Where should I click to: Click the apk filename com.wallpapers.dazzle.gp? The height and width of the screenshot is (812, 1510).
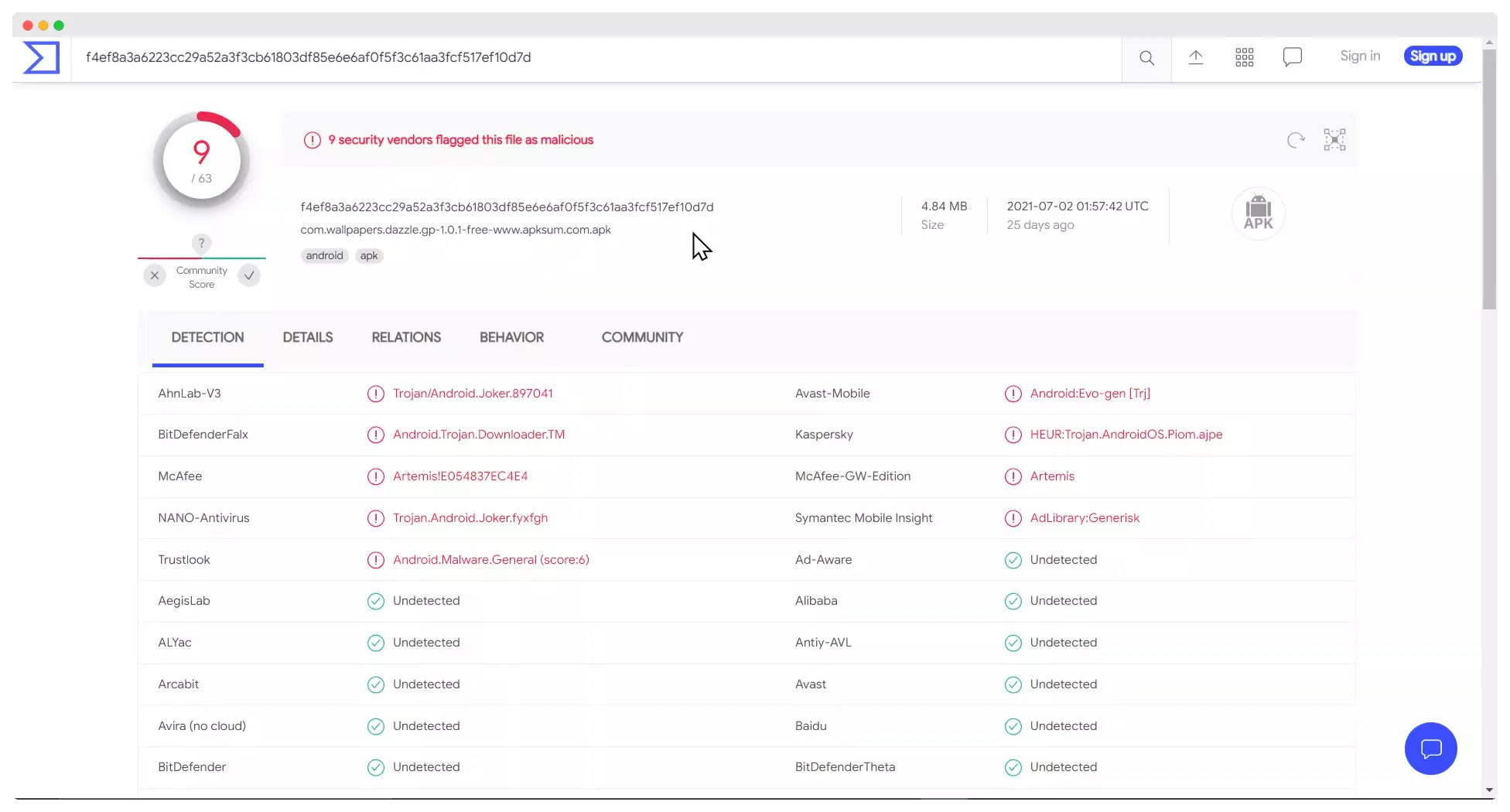point(456,230)
